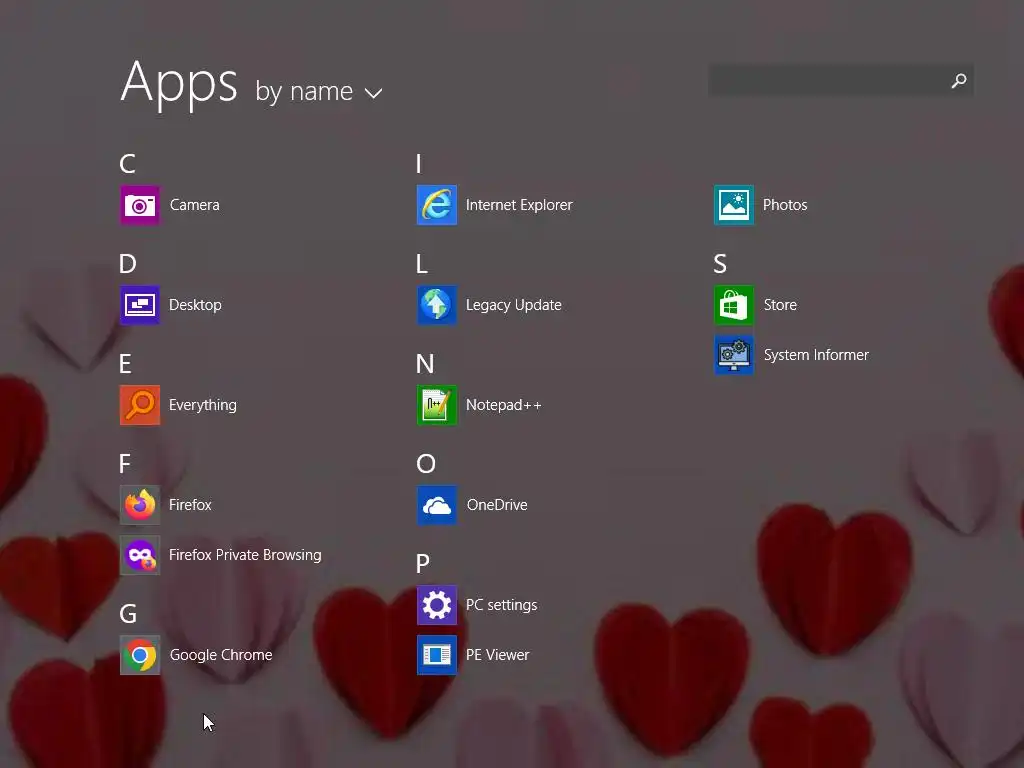Expand the 'by name' sort dropdown
The image size is (1024, 768).
(319, 92)
